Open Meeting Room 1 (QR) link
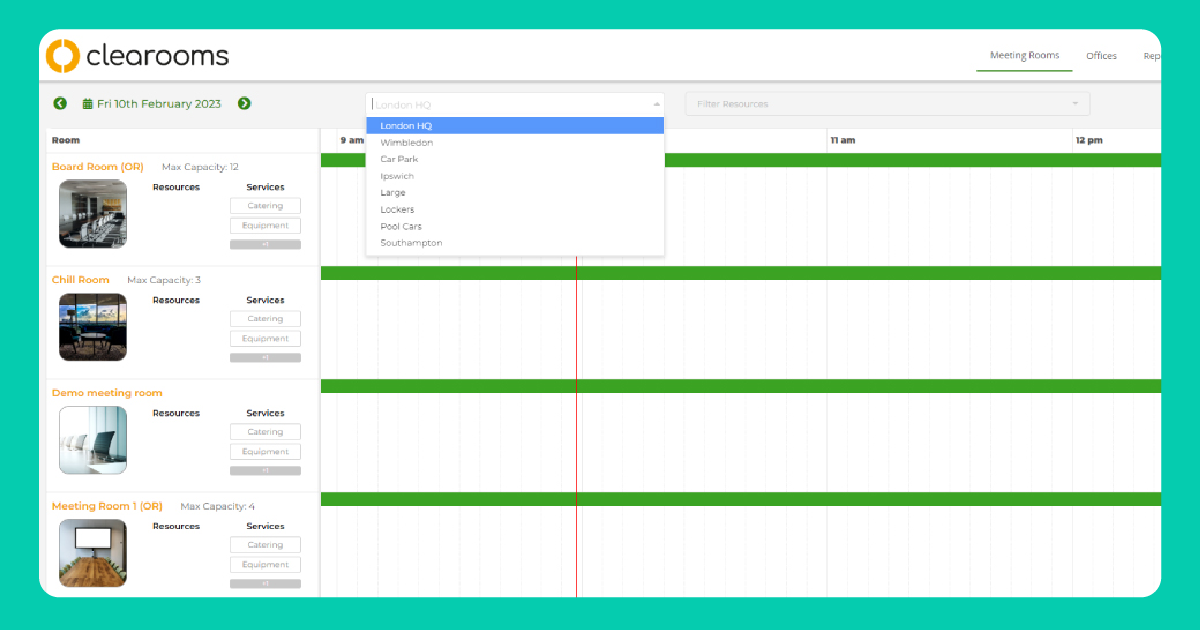Viewport: 1200px width, 630px height. [107, 506]
